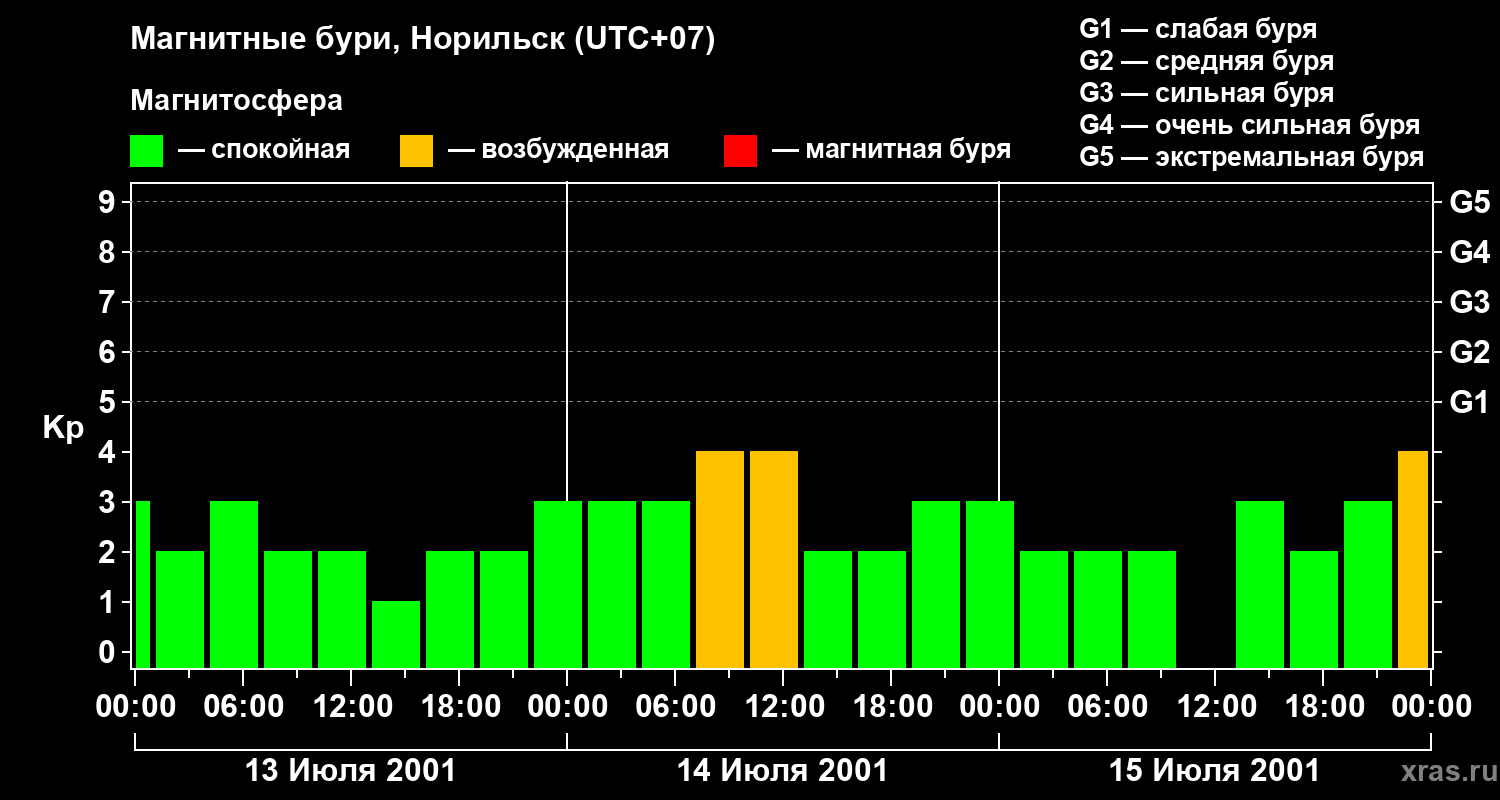1500x800 pixels.
Task: Click the 'G3' label on the right axis
Action: coord(1469,302)
